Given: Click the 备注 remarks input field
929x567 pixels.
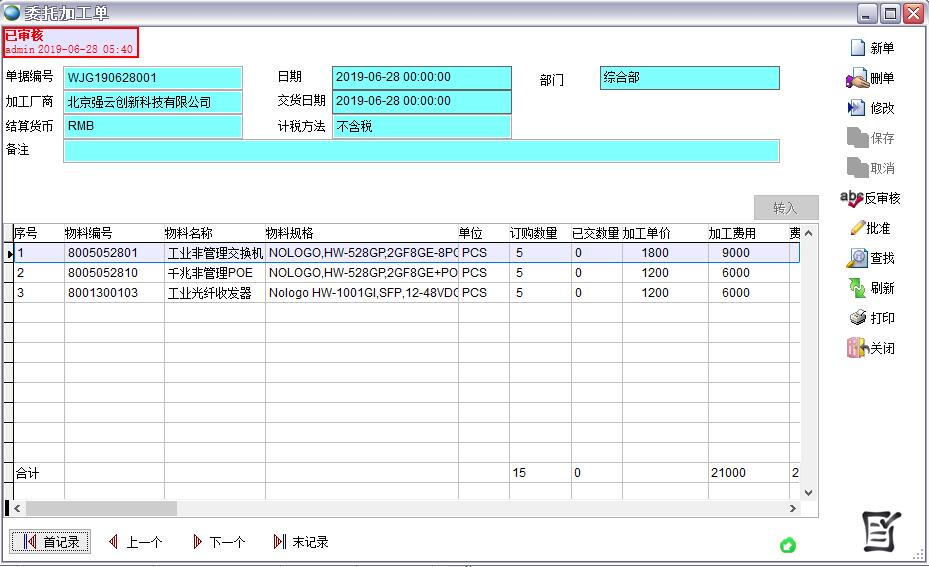Looking at the screenshot, I should pyautogui.click(x=421, y=151).
